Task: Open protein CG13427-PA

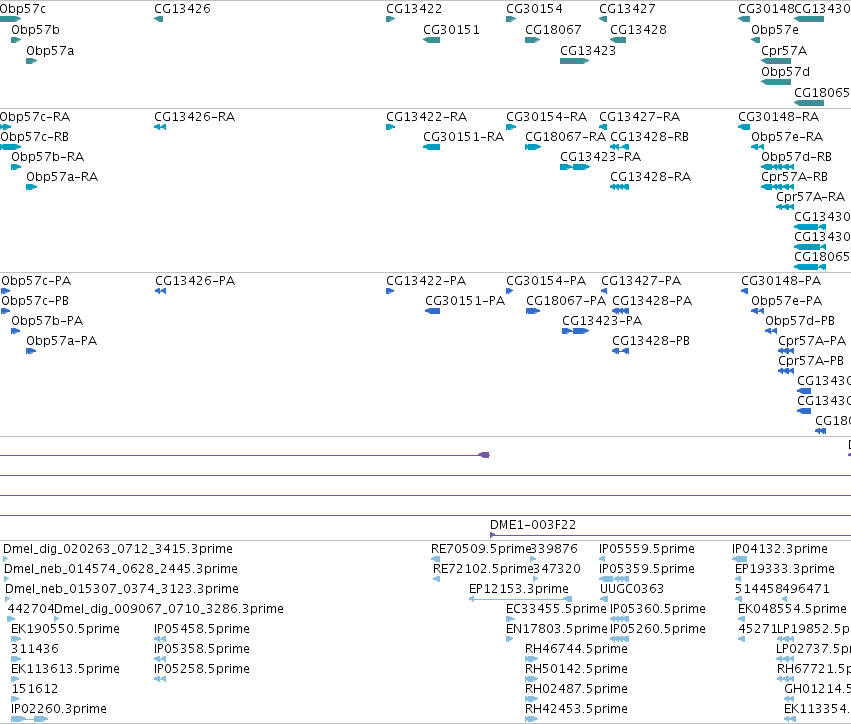Action: pos(641,281)
